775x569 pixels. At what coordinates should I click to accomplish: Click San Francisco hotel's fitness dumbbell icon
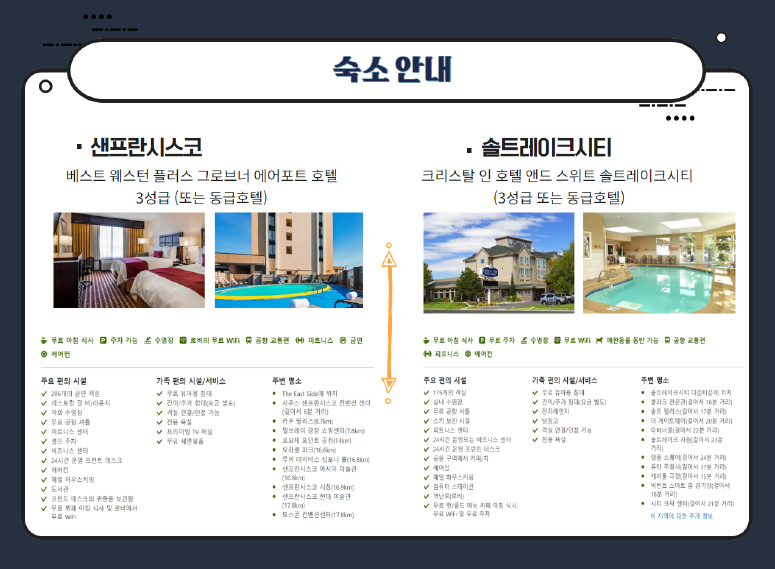tap(300, 340)
